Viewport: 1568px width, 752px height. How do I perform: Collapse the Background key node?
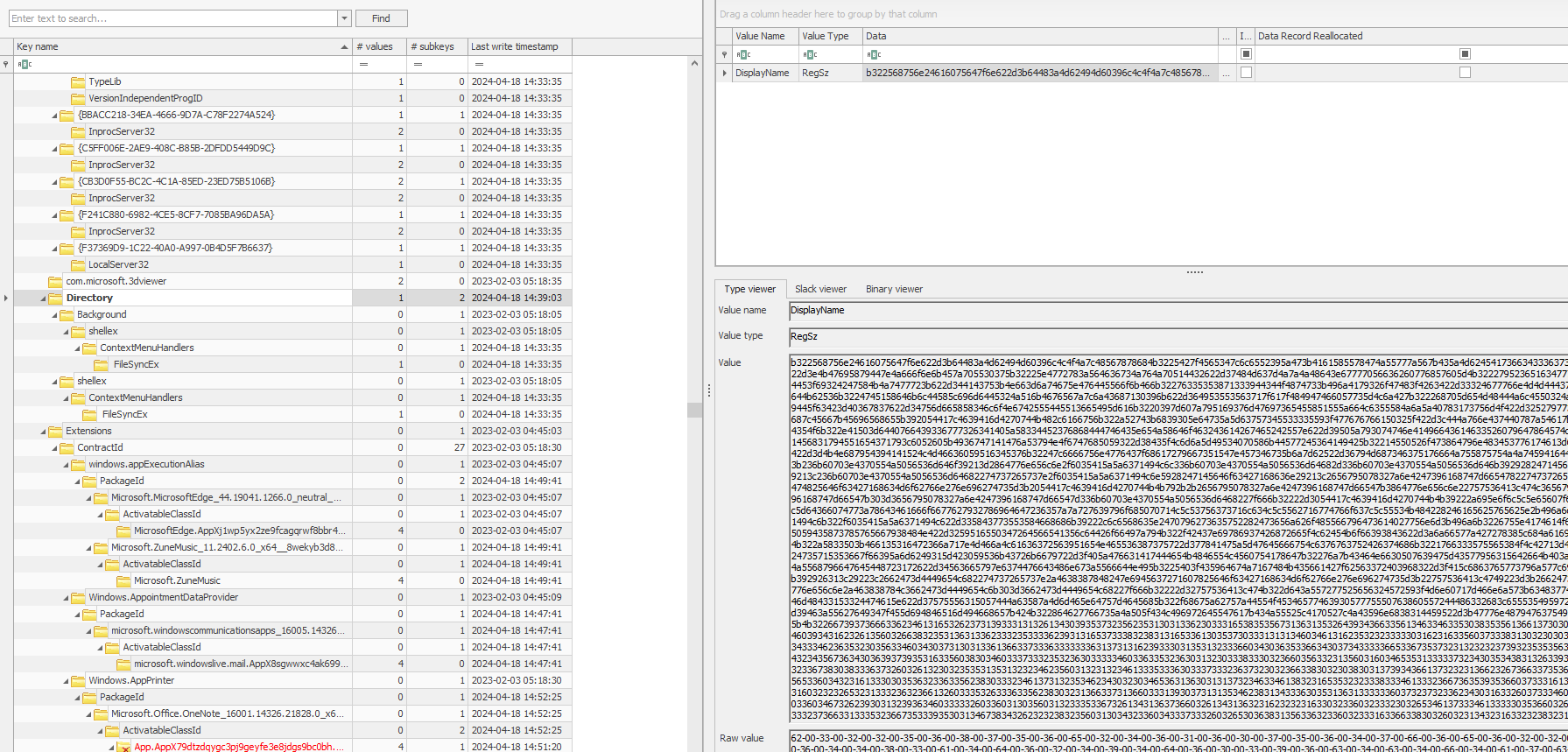tap(55, 315)
